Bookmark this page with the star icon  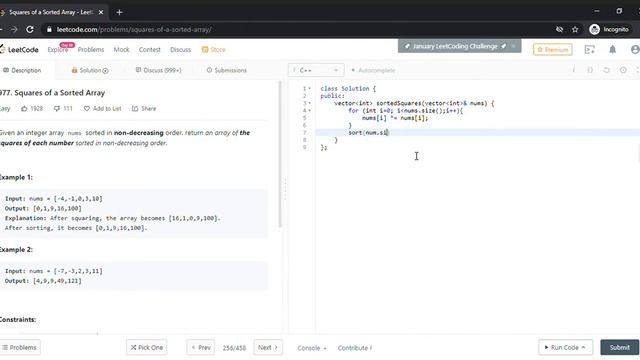click(575, 29)
